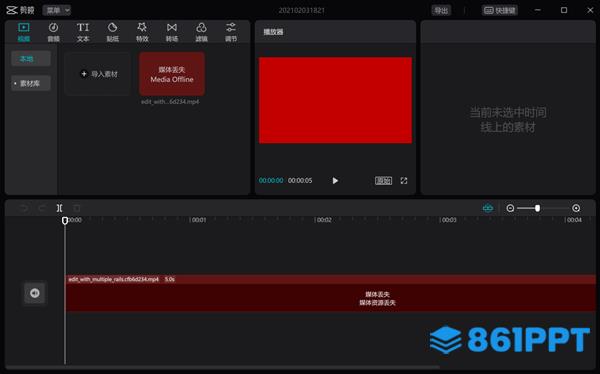Click the 原始 aspect ratio button

[x=383, y=181]
